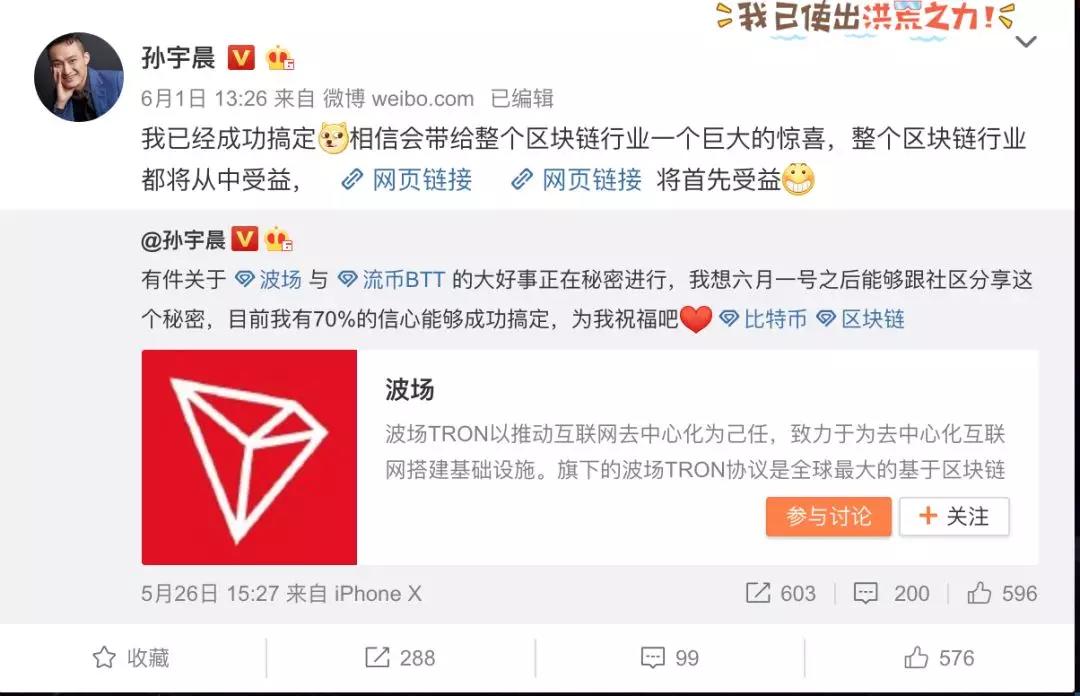
Task: Toggle 收藏 star to favorite post
Action: tap(131, 658)
